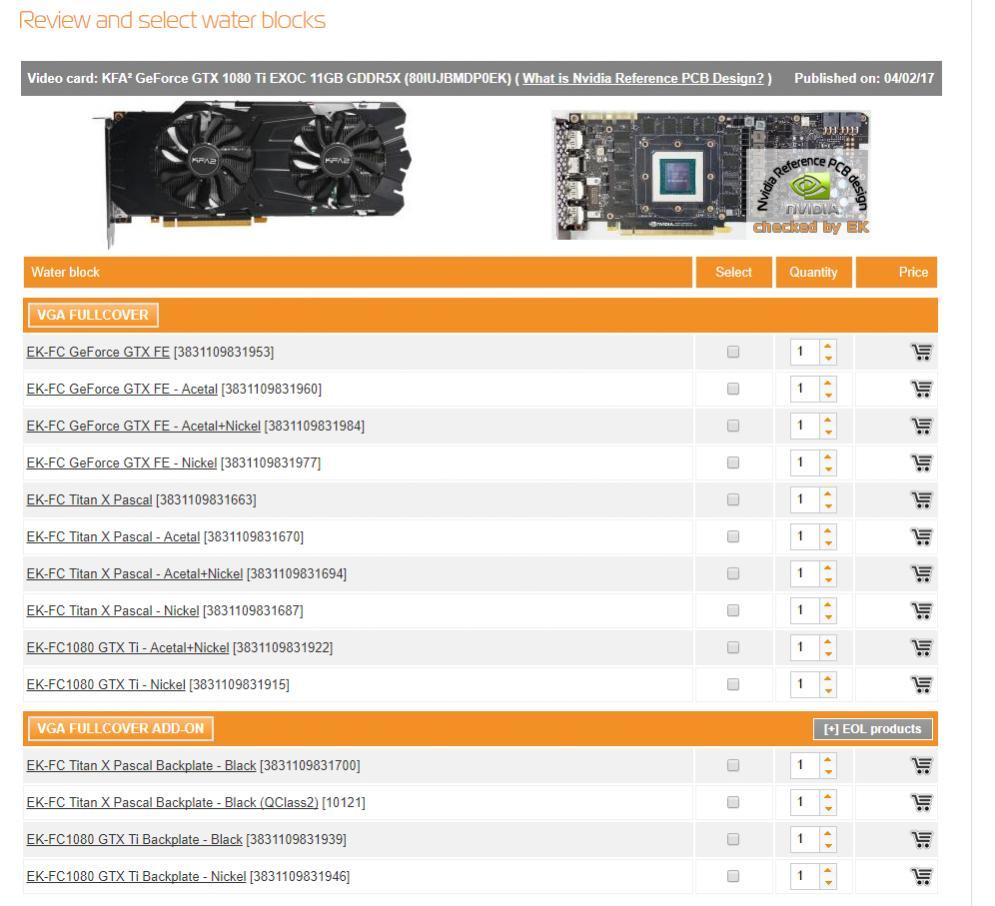Viewport: 995px width, 906px height.
Task: Tick checkbox for GTX FE - Acetal [3831109831960]
Action: 733,388
